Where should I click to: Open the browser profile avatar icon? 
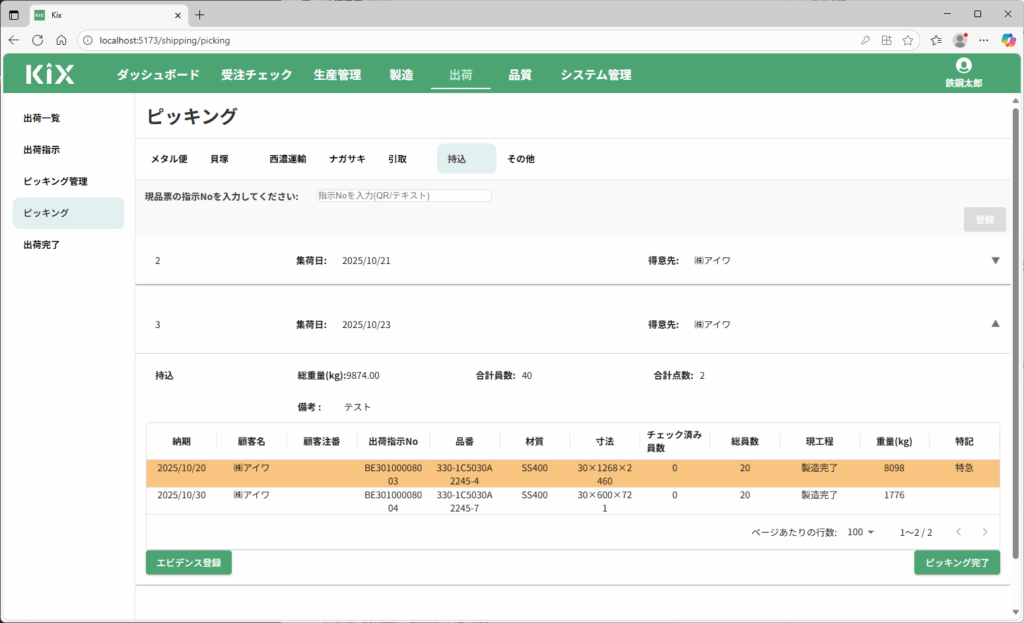point(960,40)
